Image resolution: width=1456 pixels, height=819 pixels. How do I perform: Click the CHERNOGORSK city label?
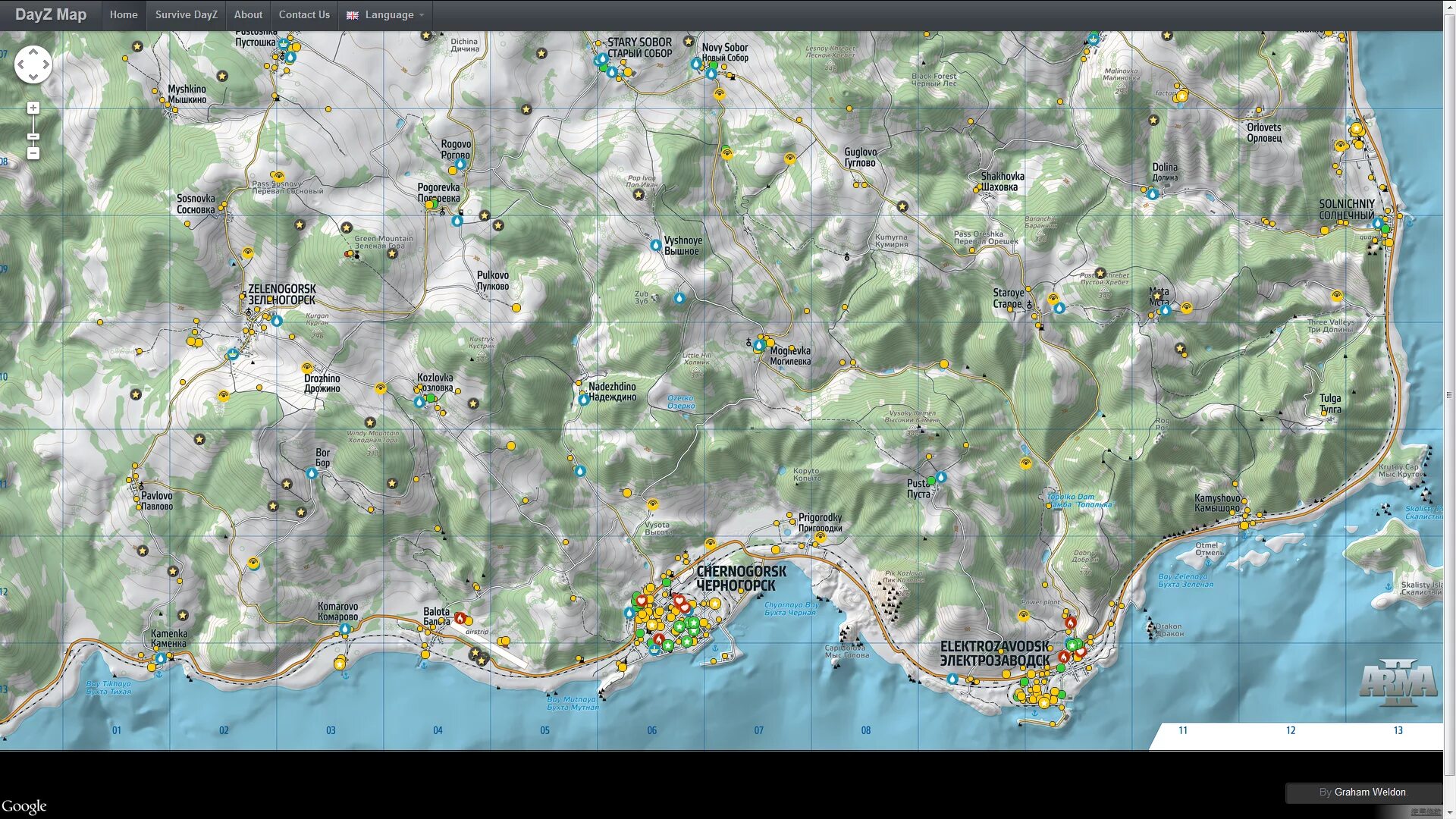point(741,579)
